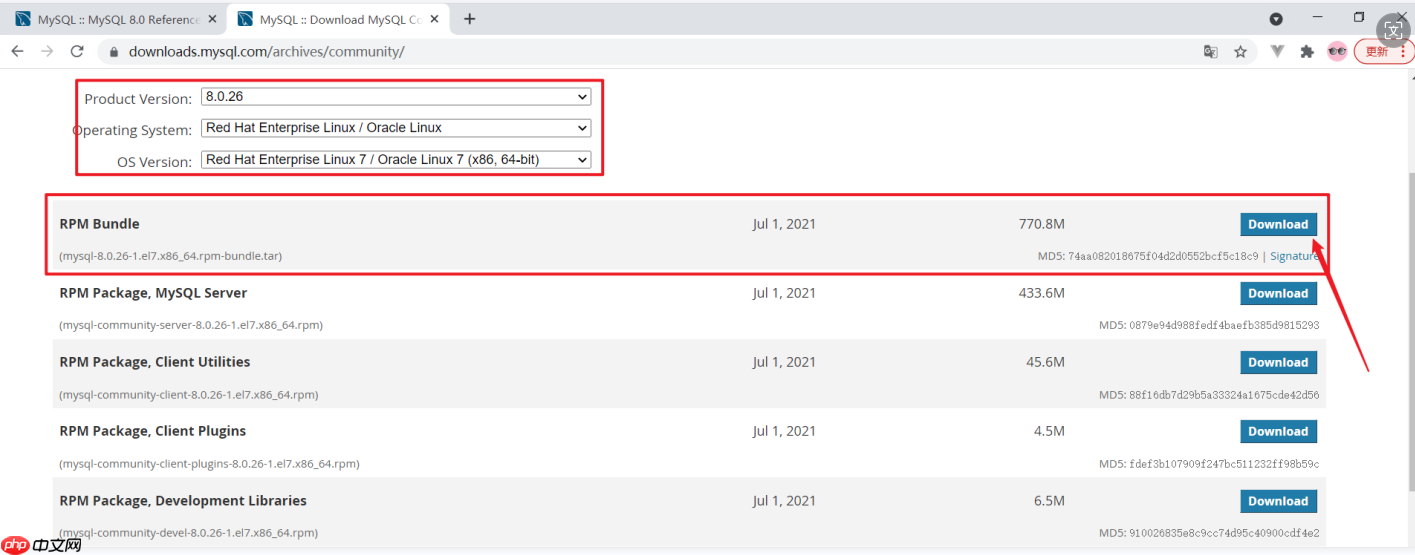
Task: Select the mysql-community-client-8.0.26-1.el7 filename
Action: click(x=189, y=395)
